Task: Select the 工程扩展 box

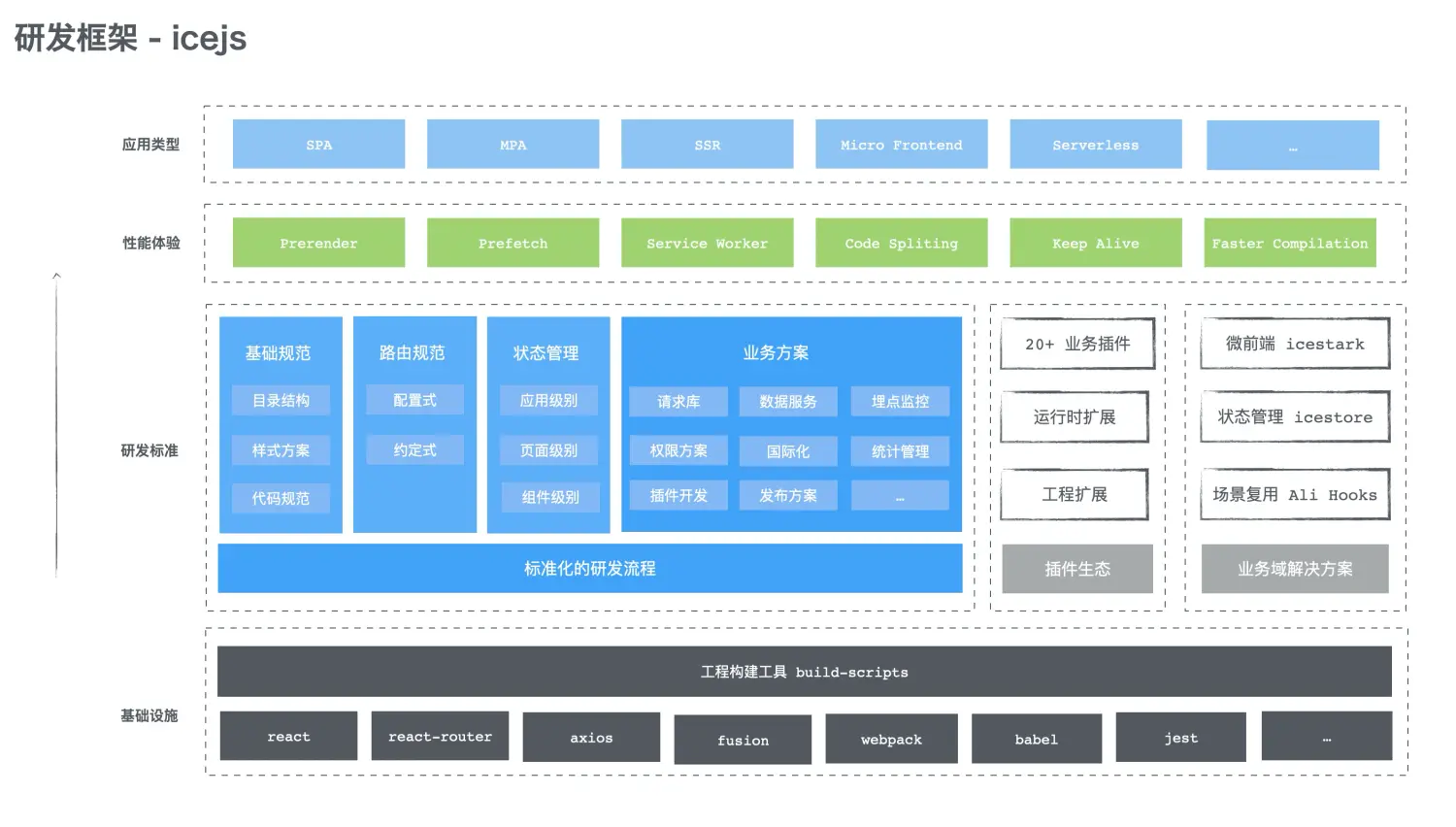Action: click(1075, 494)
